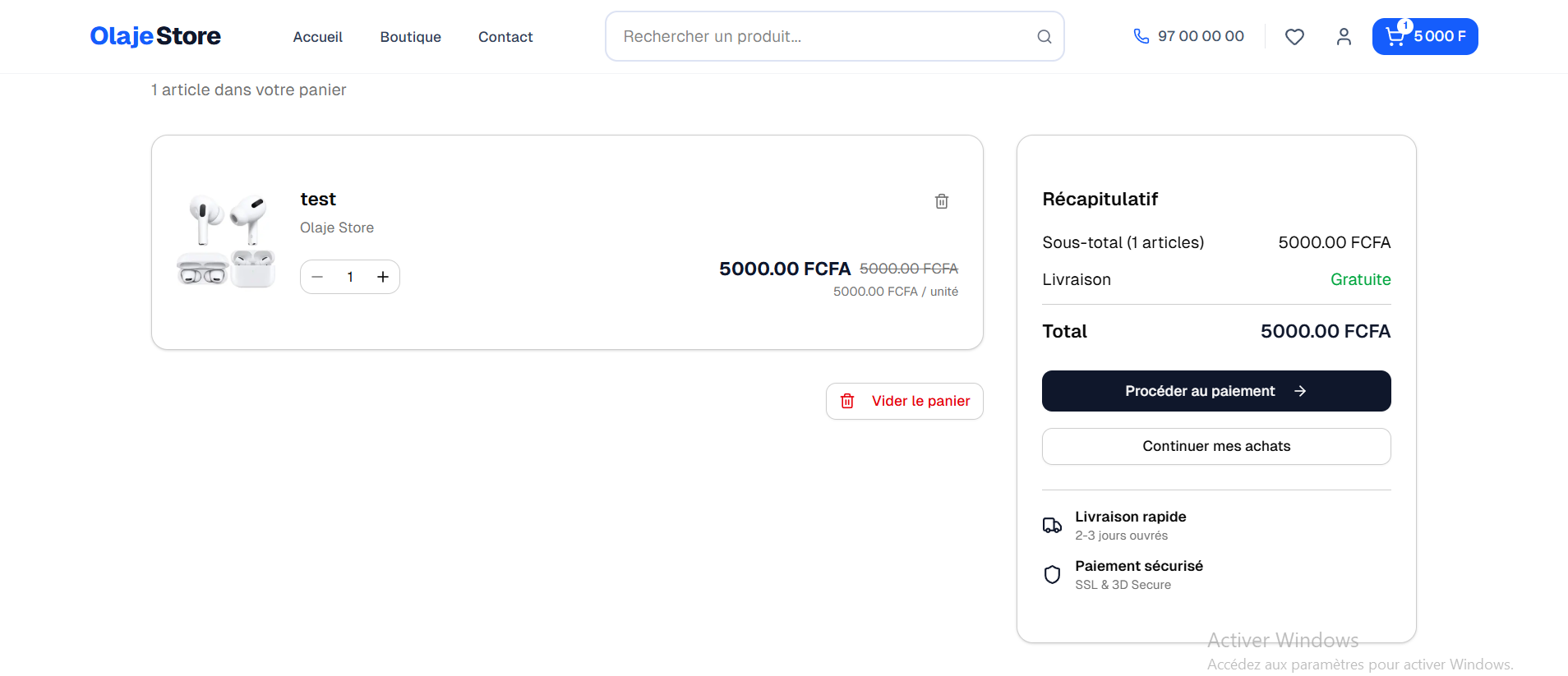Click the Olaje Store logo
The image size is (1568, 676).
pyautogui.click(x=155, y=36)
